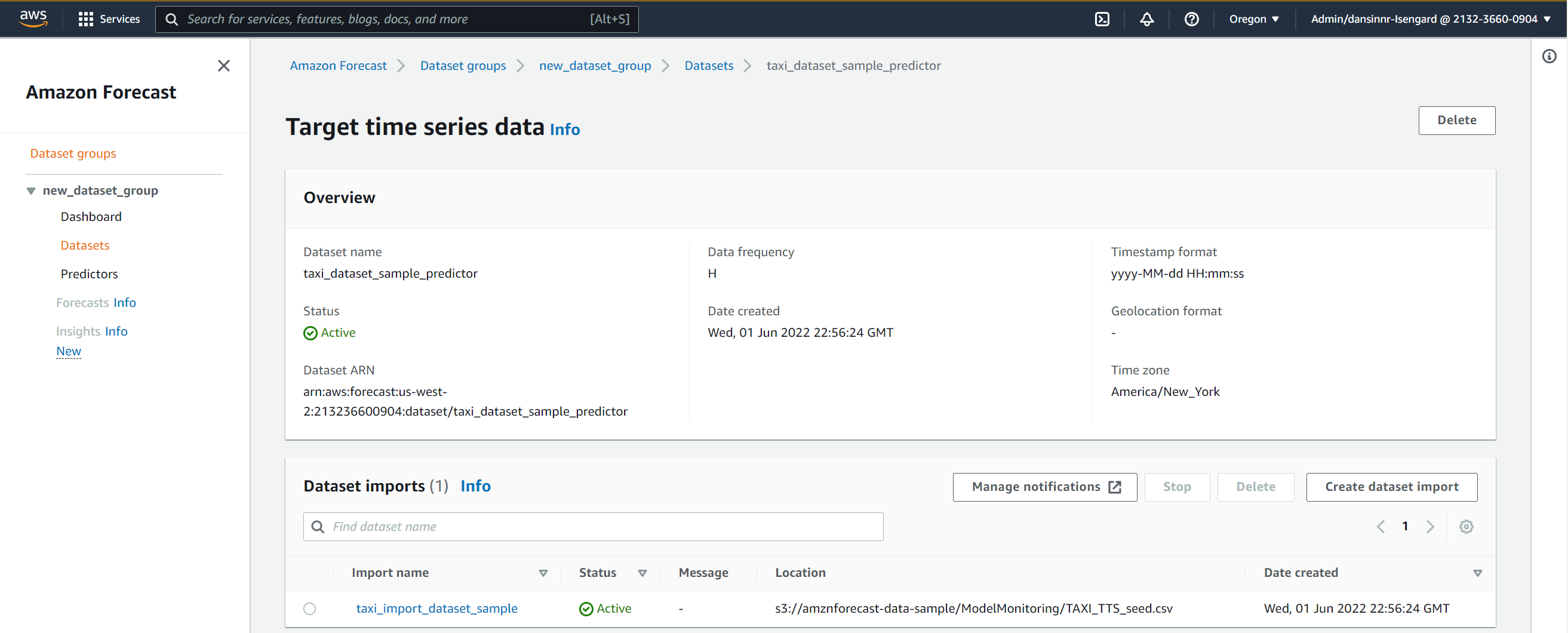Image resolution: width=1568 pixels, height=633 pixels.
Task: Click new_dataset_group breadcrumb link
Action: (595, 66)
